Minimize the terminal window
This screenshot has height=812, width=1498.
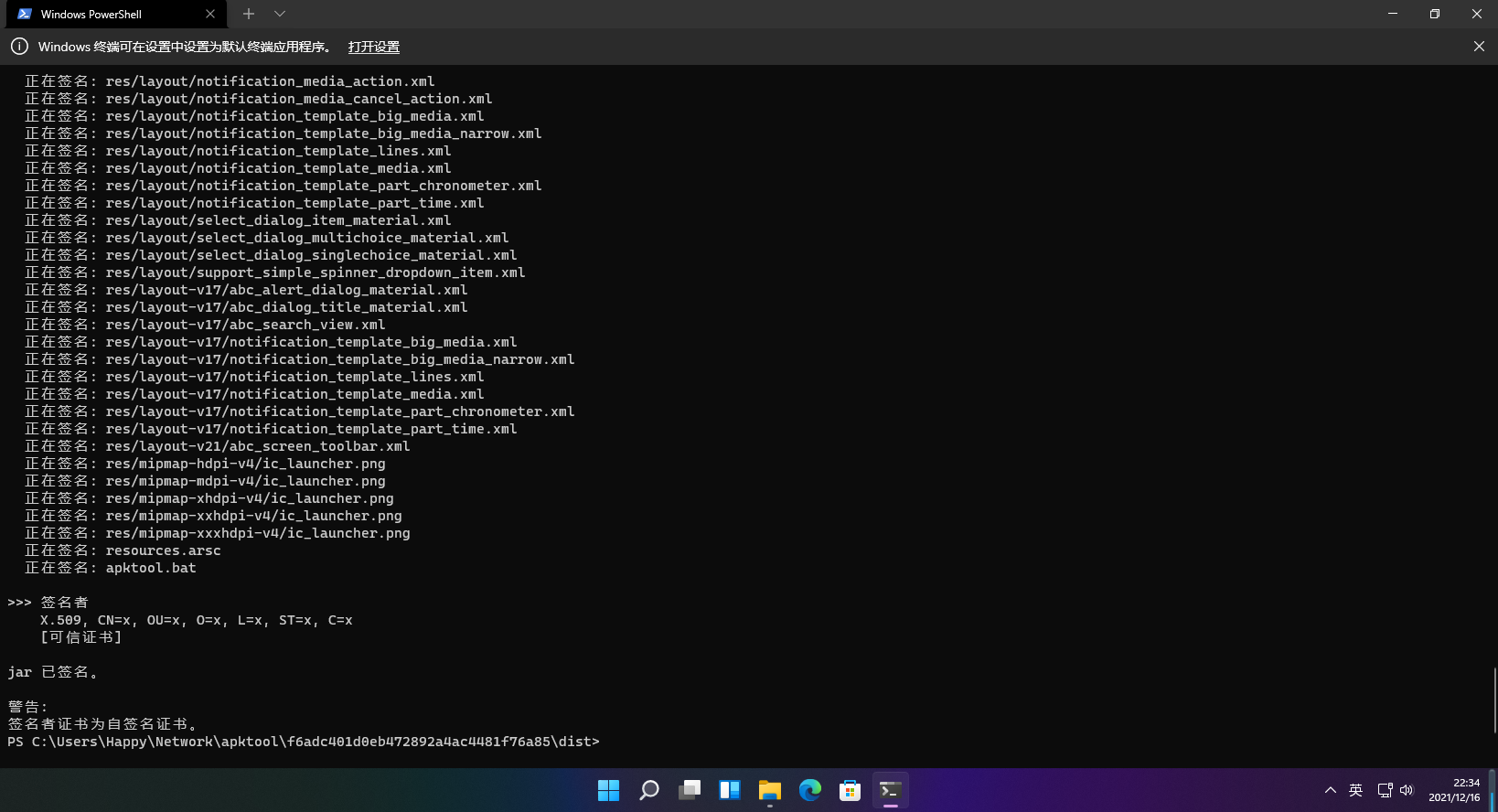1393,14
